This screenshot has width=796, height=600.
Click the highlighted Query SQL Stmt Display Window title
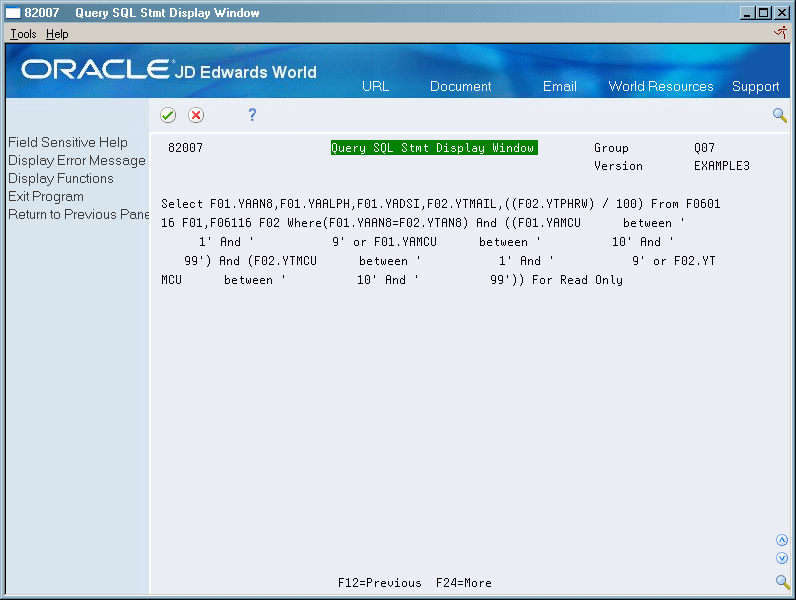click(x=434, y=148)
